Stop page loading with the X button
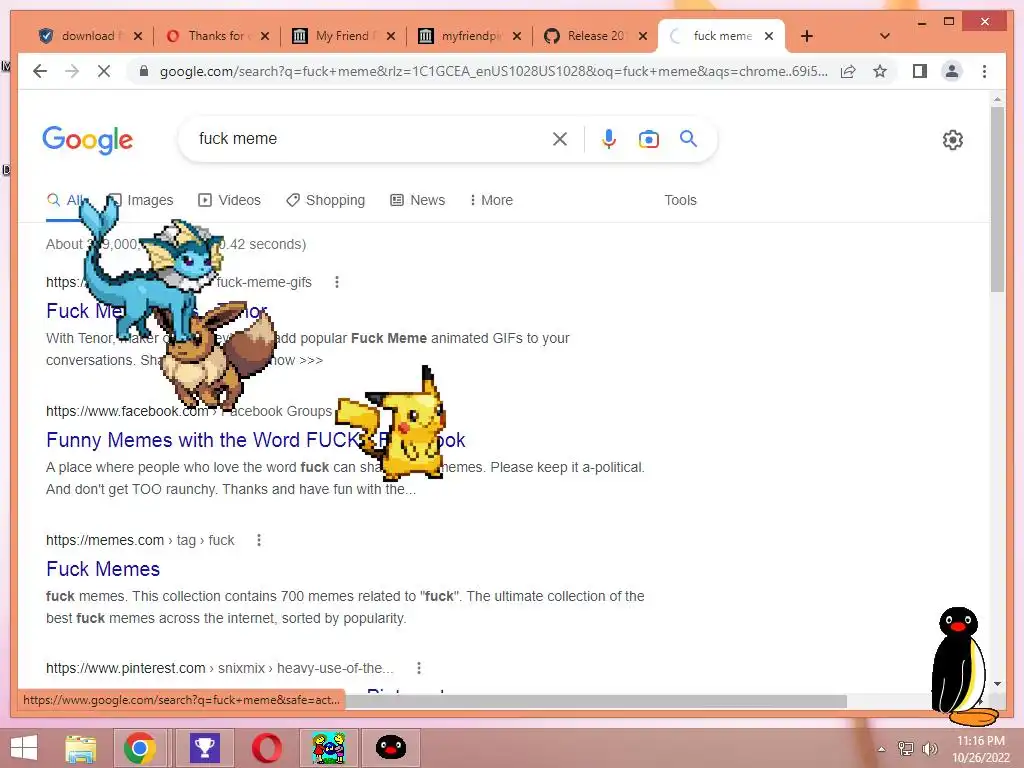 coord(104,71)
